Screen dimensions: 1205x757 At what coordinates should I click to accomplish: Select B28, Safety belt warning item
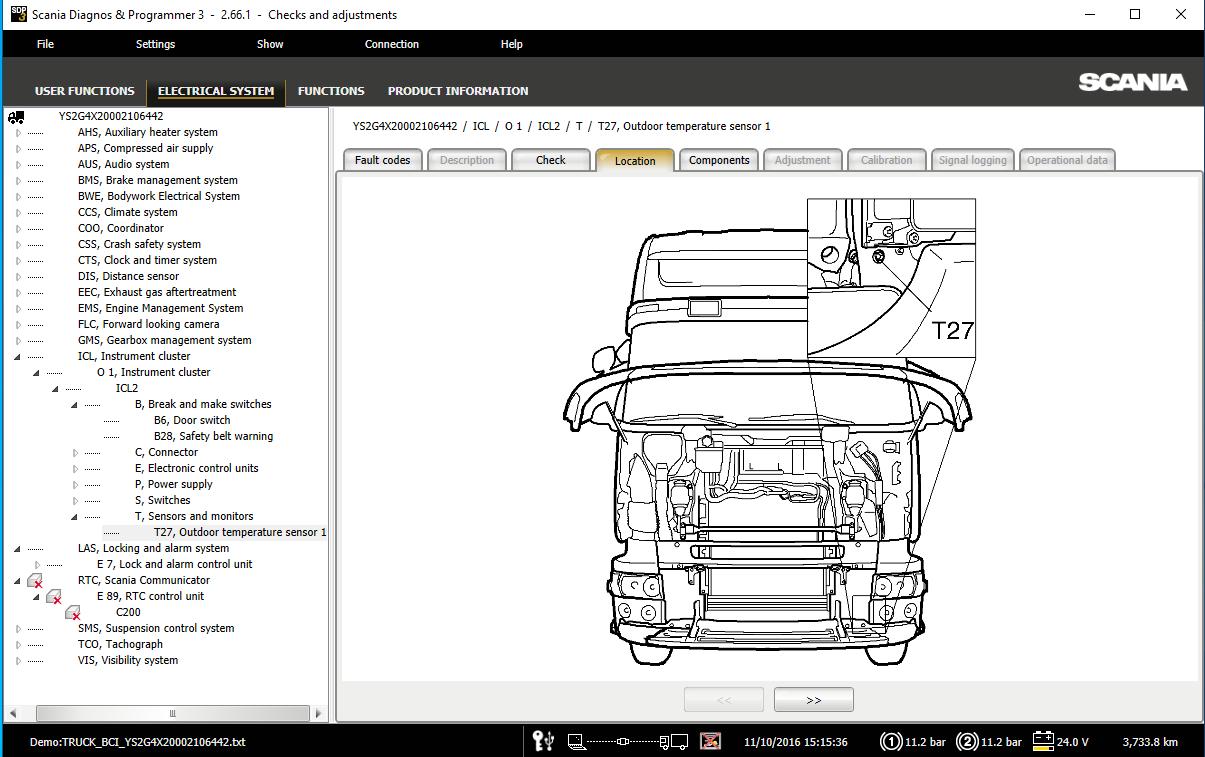pos(213,437)
